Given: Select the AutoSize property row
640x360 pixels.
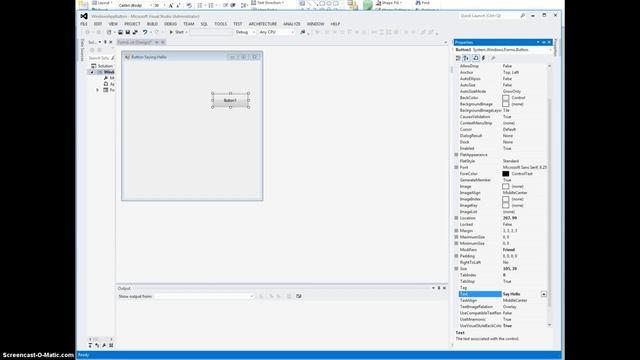Looking at the screenshot, I should click(x=502, y=85).
